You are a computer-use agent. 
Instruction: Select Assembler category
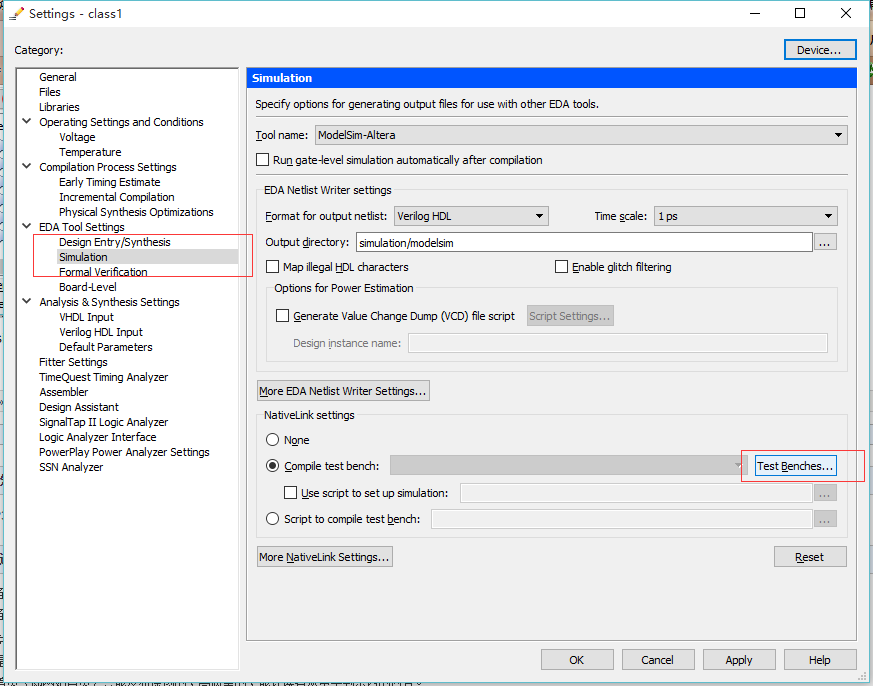(x=63, y=392)
